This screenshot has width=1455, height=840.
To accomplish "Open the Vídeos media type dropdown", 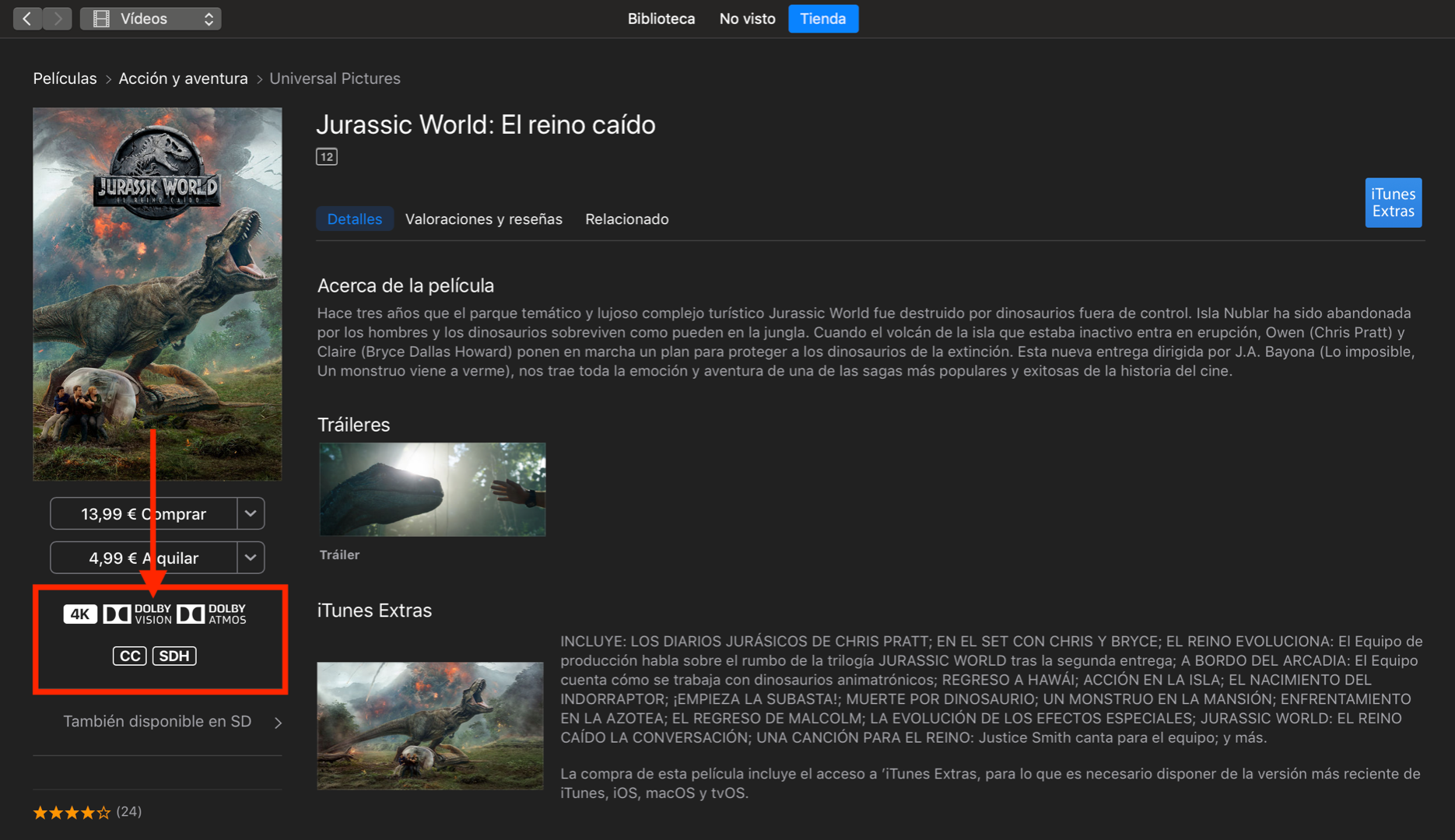I will 150,19.
